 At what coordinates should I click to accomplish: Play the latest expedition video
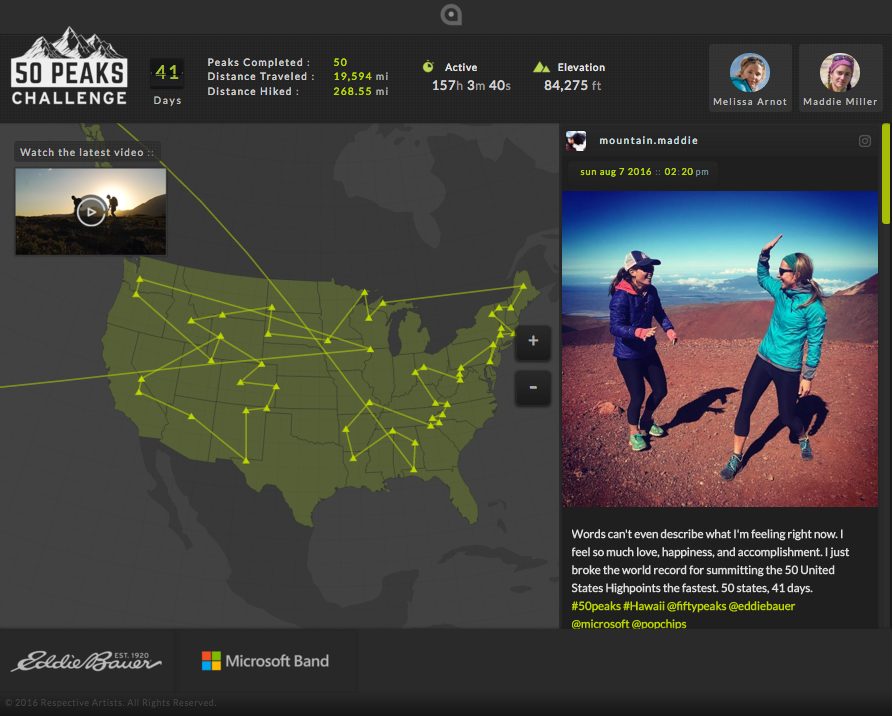(x=90, y=210)
